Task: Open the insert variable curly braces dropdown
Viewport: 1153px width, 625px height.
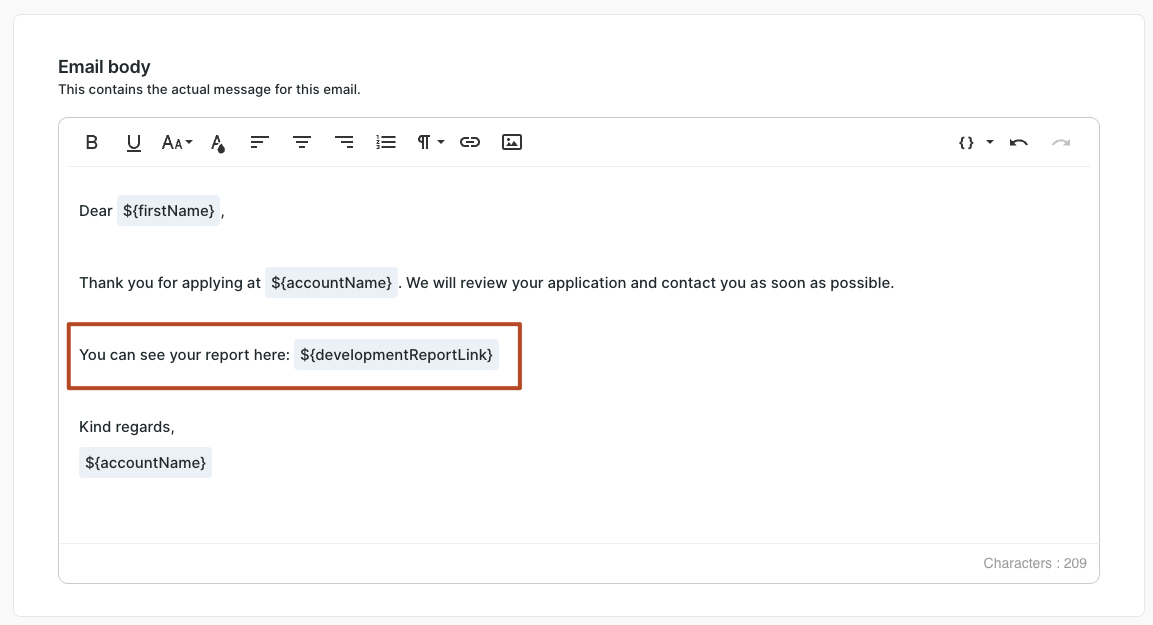Action: pos(975,142)
